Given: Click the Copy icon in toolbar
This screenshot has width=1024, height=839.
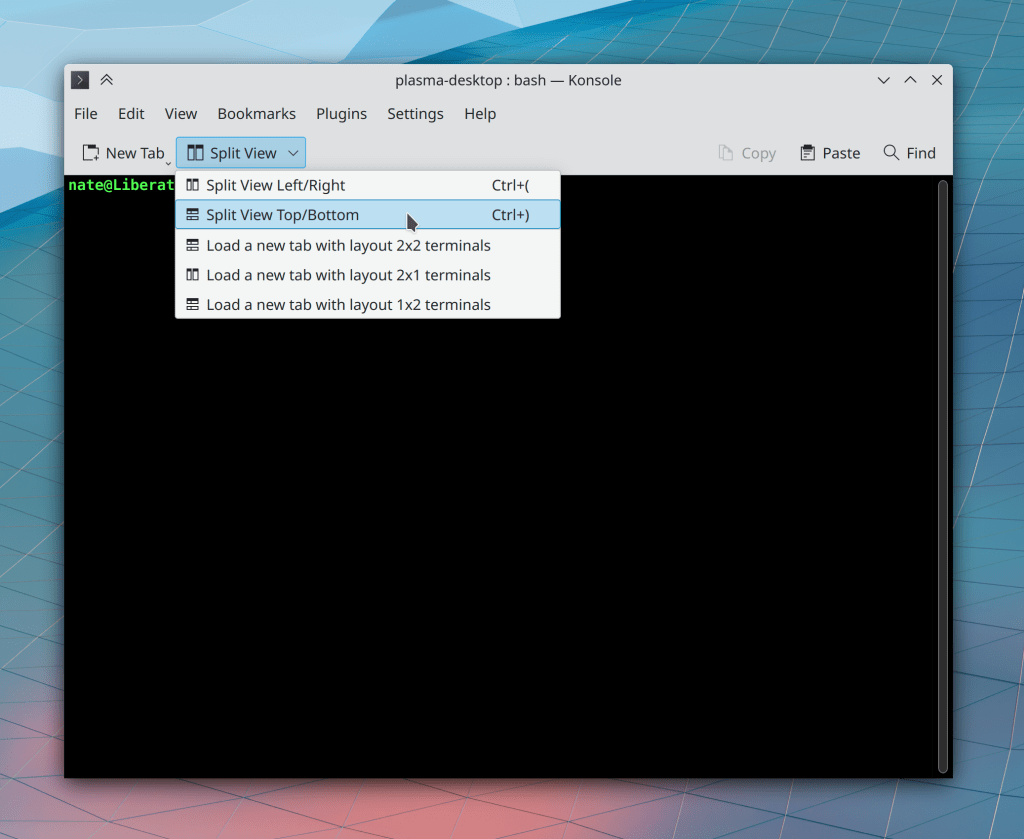Looking at the screenshot, I should (x=726, y=153).
